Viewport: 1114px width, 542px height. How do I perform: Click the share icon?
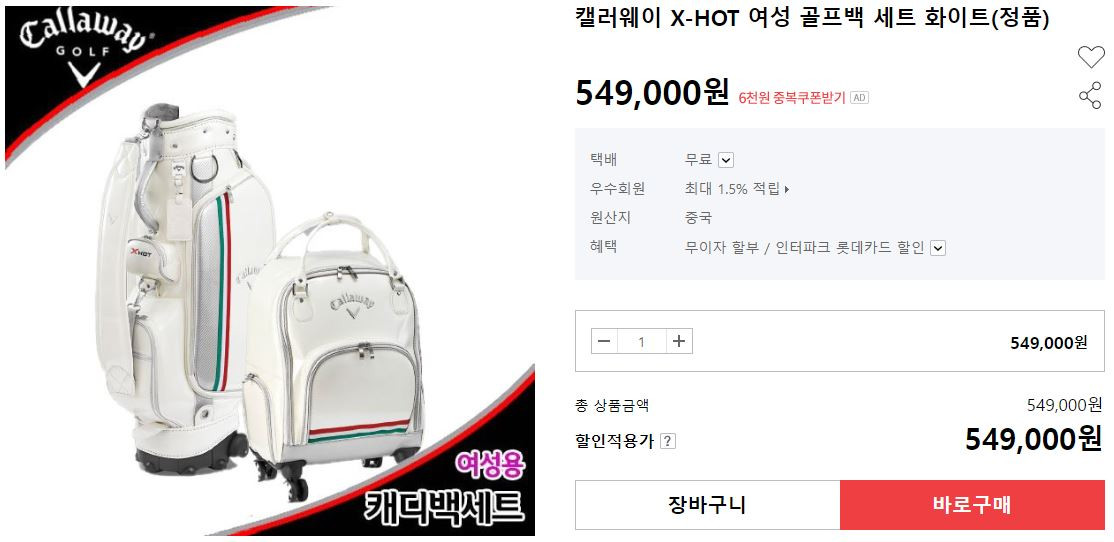coord(1090,95)
